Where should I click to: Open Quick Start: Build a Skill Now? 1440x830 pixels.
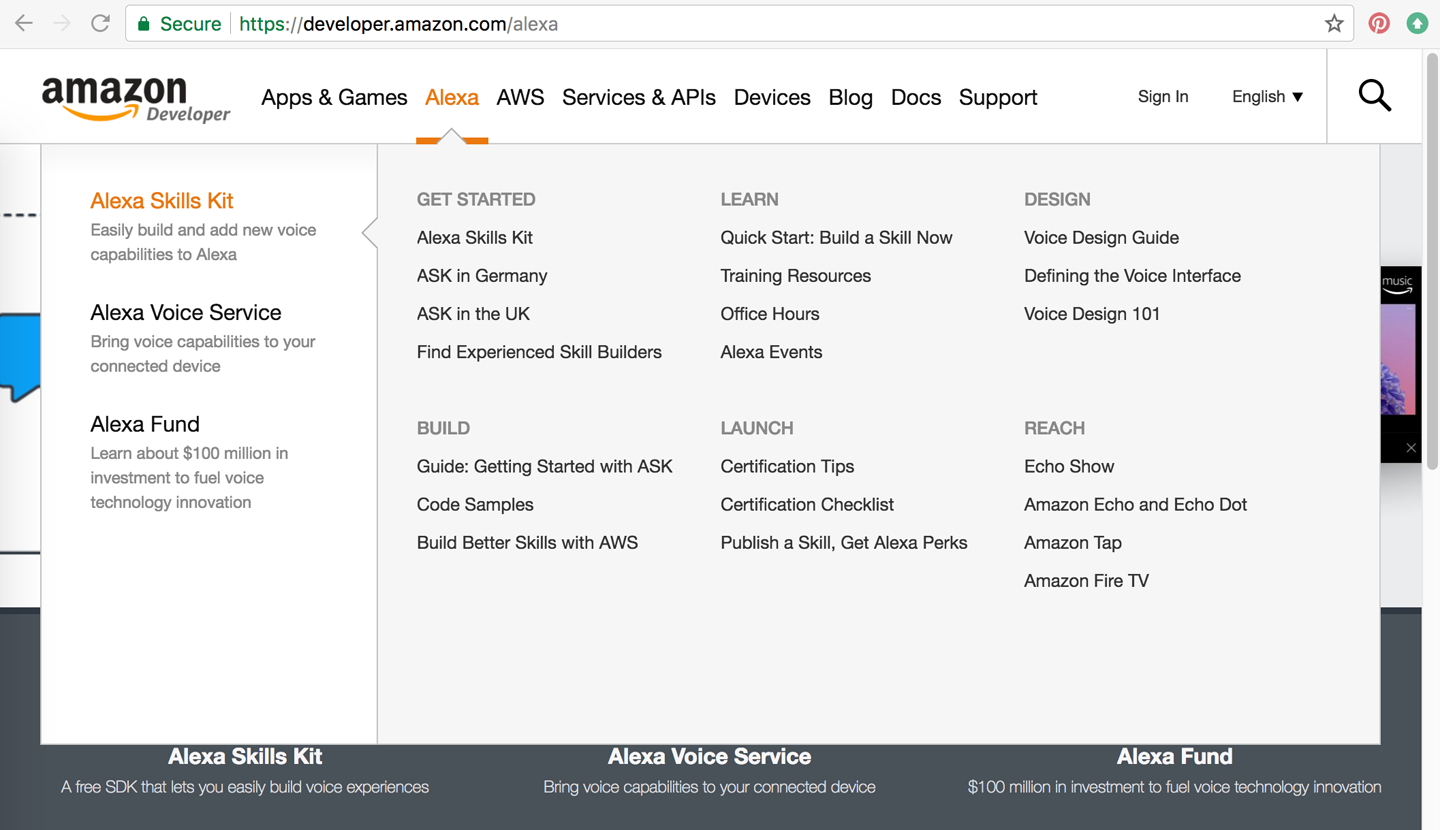tap(836, 238)
